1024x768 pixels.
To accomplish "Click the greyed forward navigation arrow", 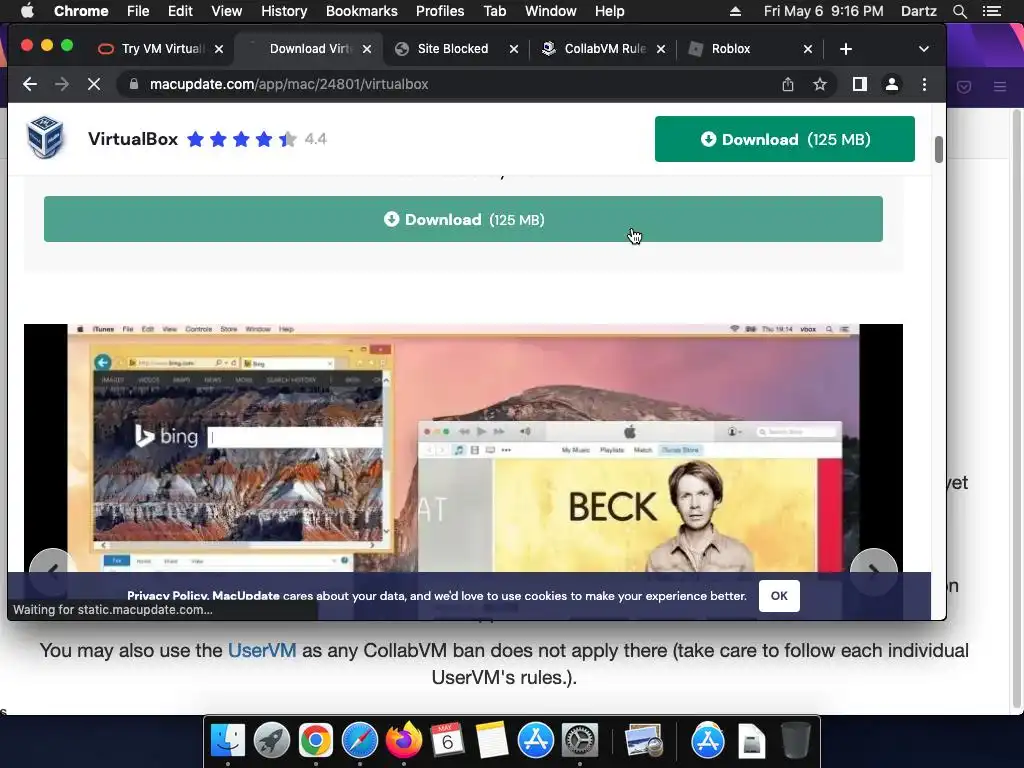I will (61, 84).
